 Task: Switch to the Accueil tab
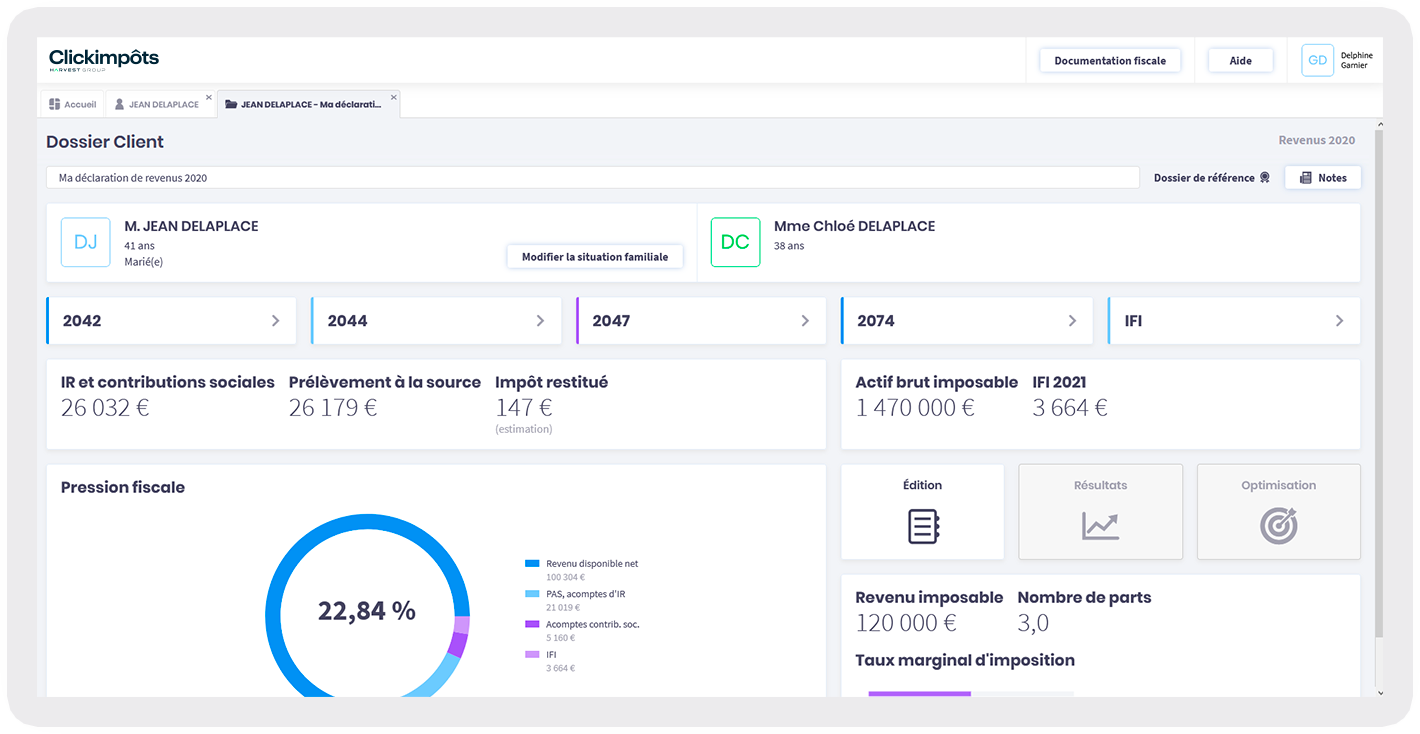(x=73, y=105)
